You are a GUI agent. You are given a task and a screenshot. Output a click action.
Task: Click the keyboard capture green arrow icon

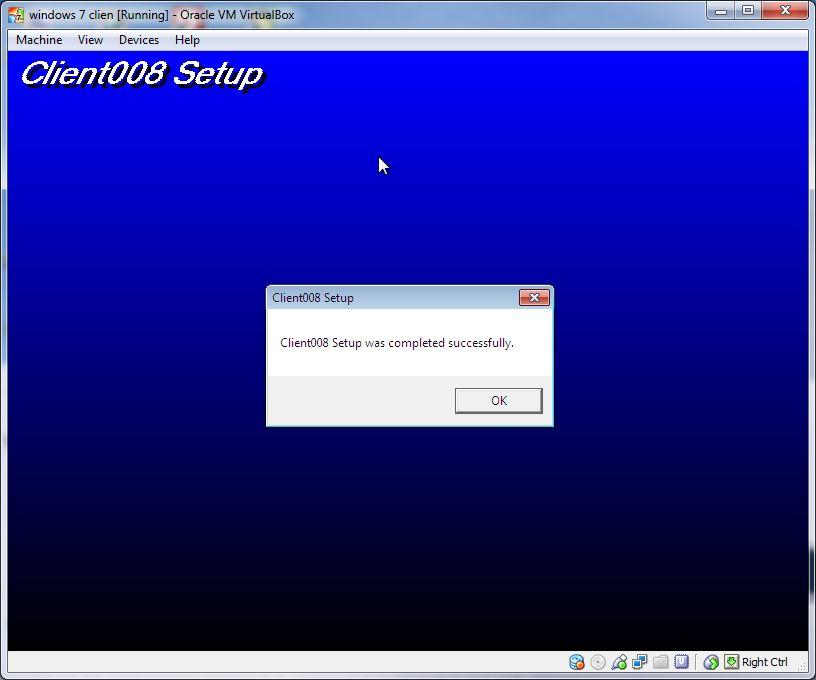pyautogui.click(x=731, y=662)
